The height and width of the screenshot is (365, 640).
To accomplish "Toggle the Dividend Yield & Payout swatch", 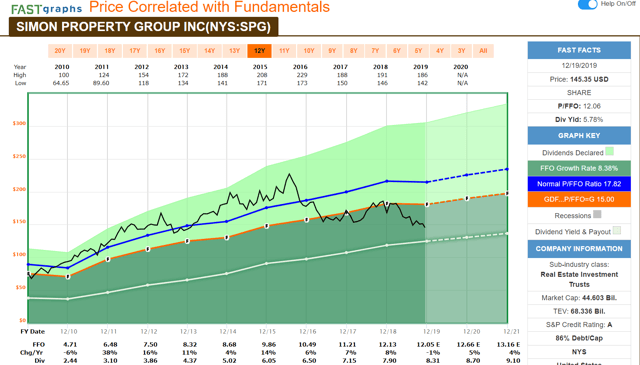I will coord(617,231).
